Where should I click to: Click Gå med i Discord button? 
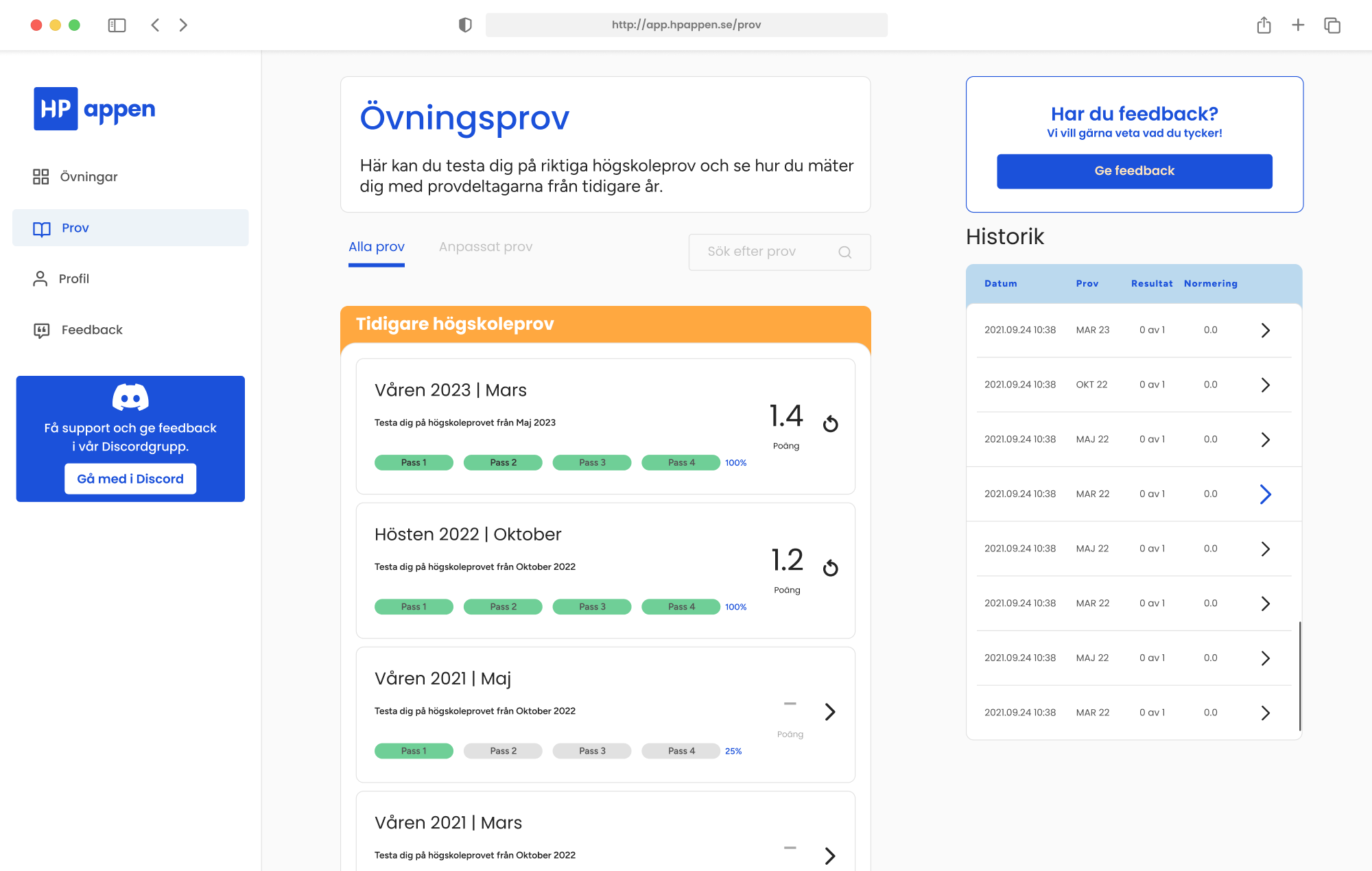130,479
